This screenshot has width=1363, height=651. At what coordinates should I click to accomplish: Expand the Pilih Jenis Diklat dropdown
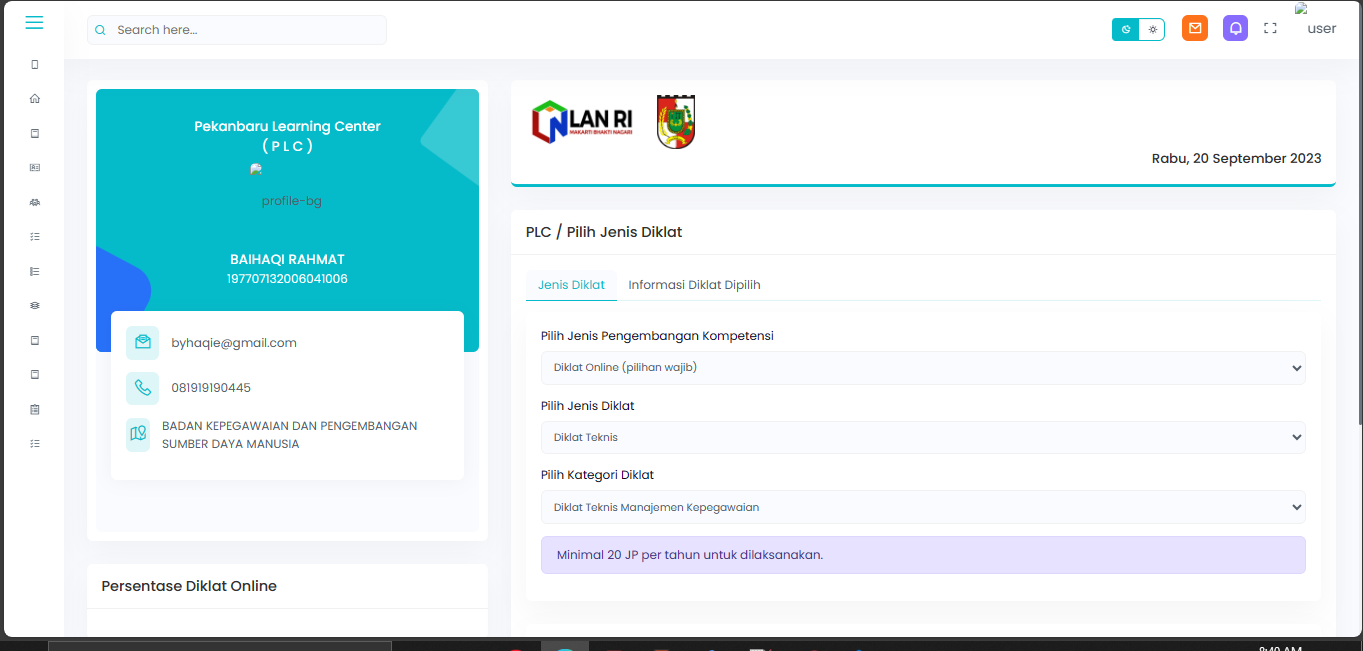point(922,437)
